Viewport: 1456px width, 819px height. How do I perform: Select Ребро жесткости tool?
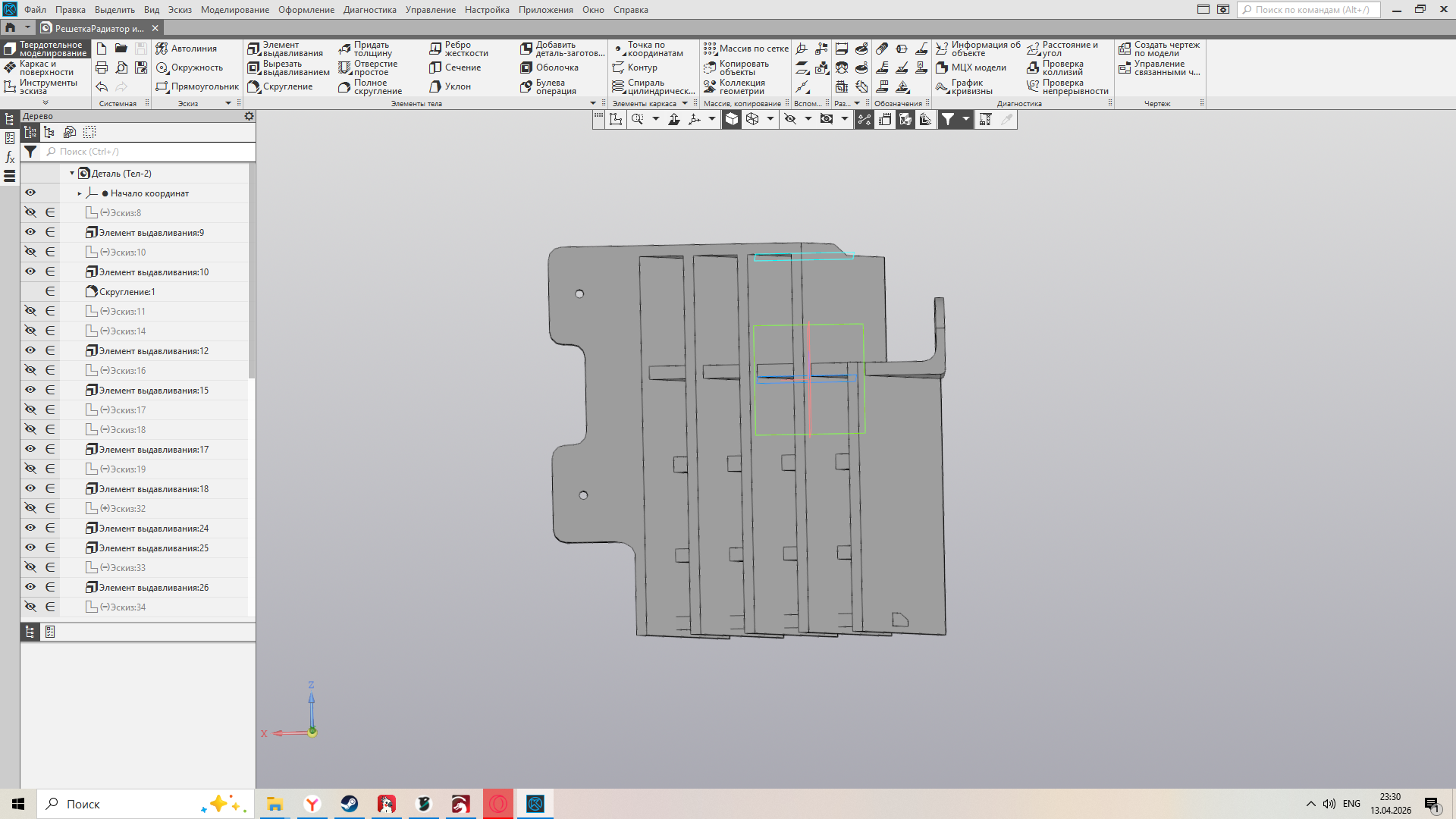pyautogui.click(x=460, y=49)
